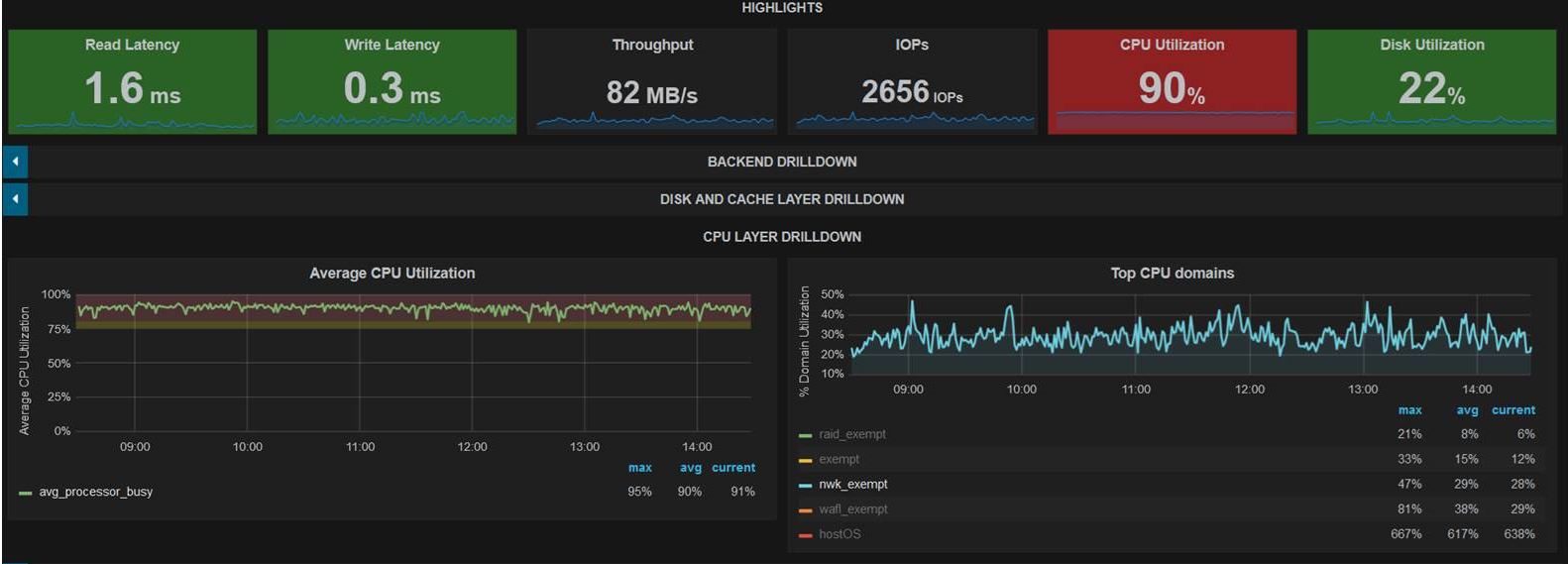Sort Average CPU legend by avg
The image size is (1568, 564).
coord(691,468)
